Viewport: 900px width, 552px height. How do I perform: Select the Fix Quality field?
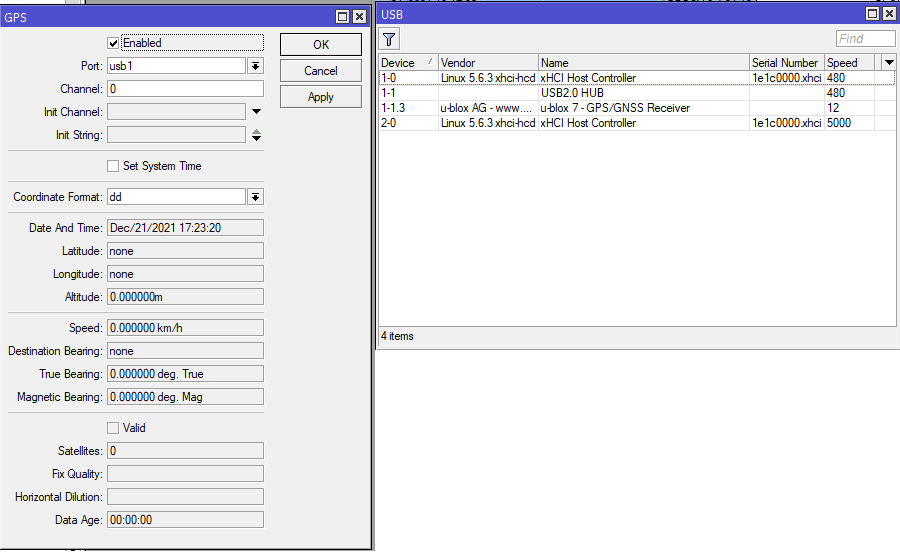185,473
